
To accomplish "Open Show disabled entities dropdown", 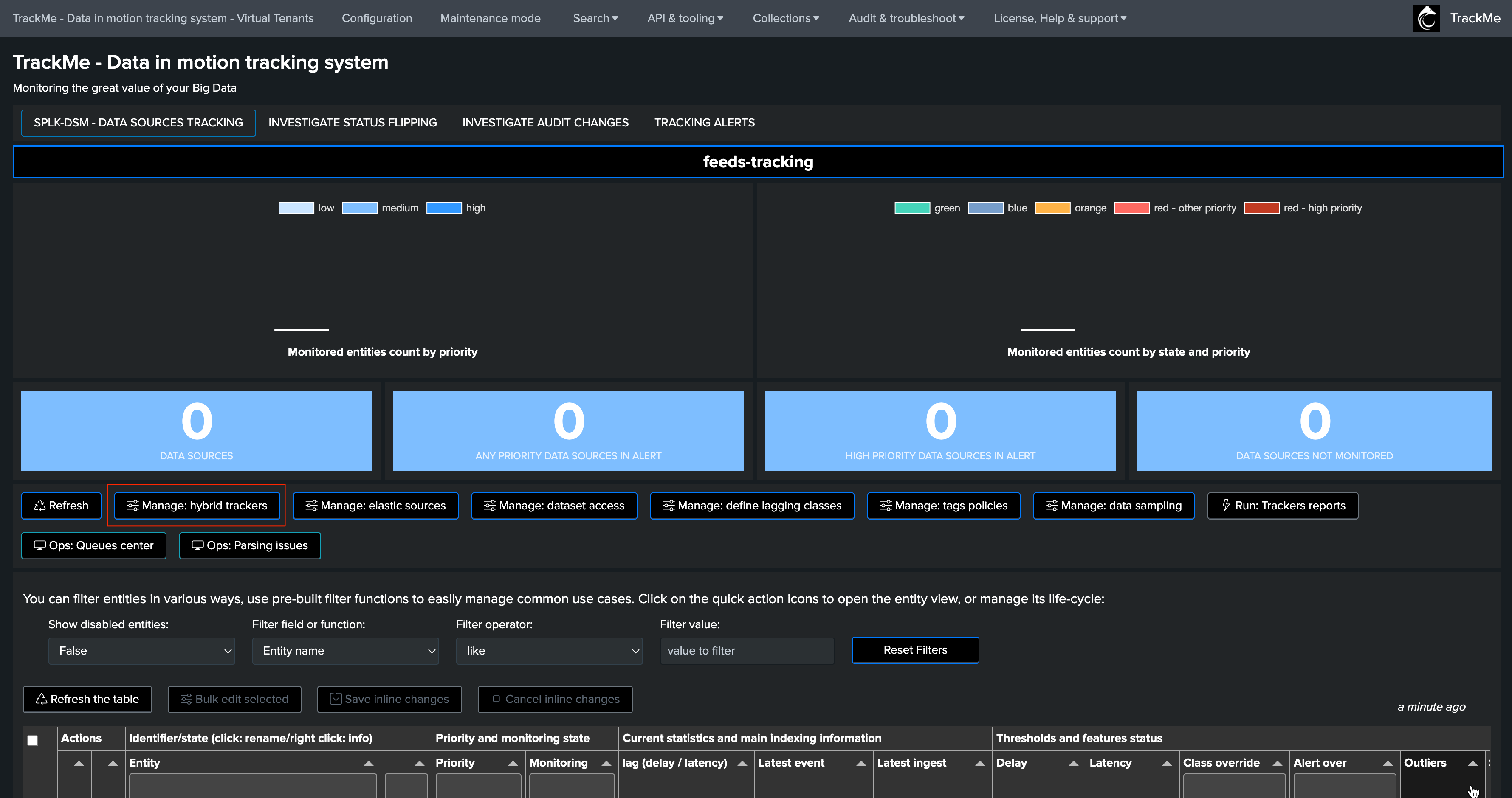I will tap(141, 651).
